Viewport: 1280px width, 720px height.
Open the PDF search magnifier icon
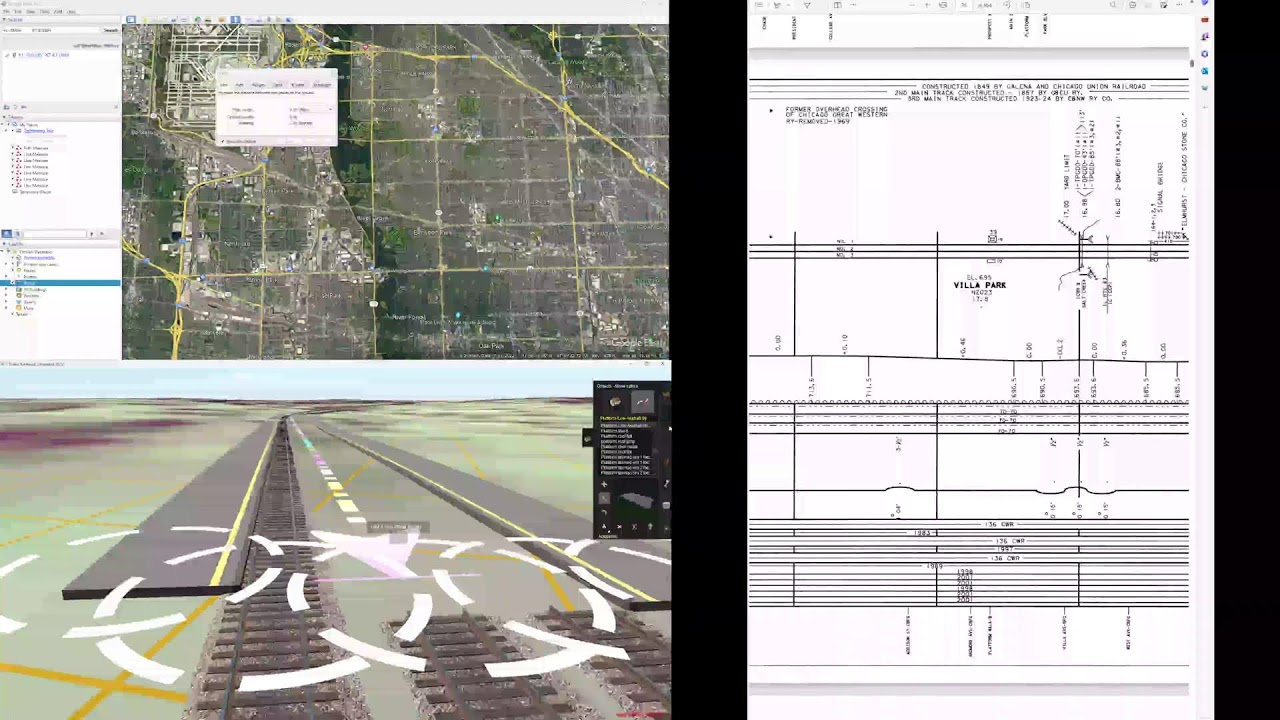click(1112, 5)
